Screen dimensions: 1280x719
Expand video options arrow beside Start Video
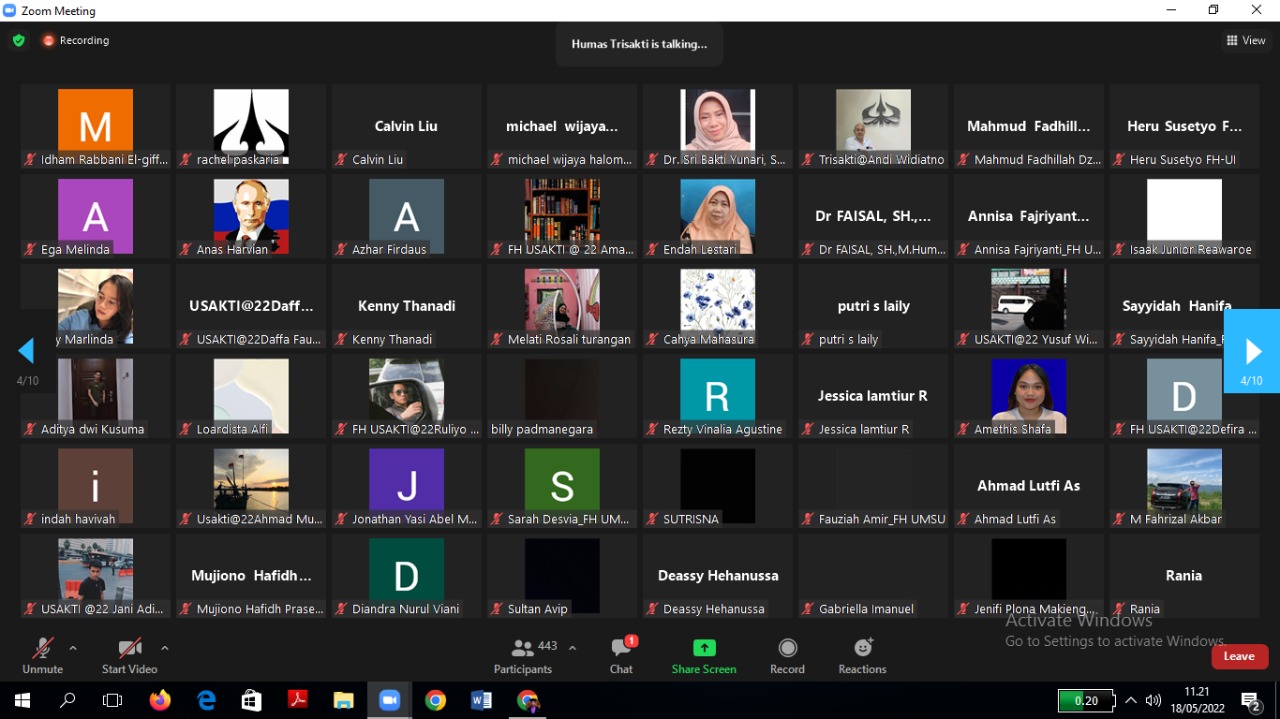[165, 648]
